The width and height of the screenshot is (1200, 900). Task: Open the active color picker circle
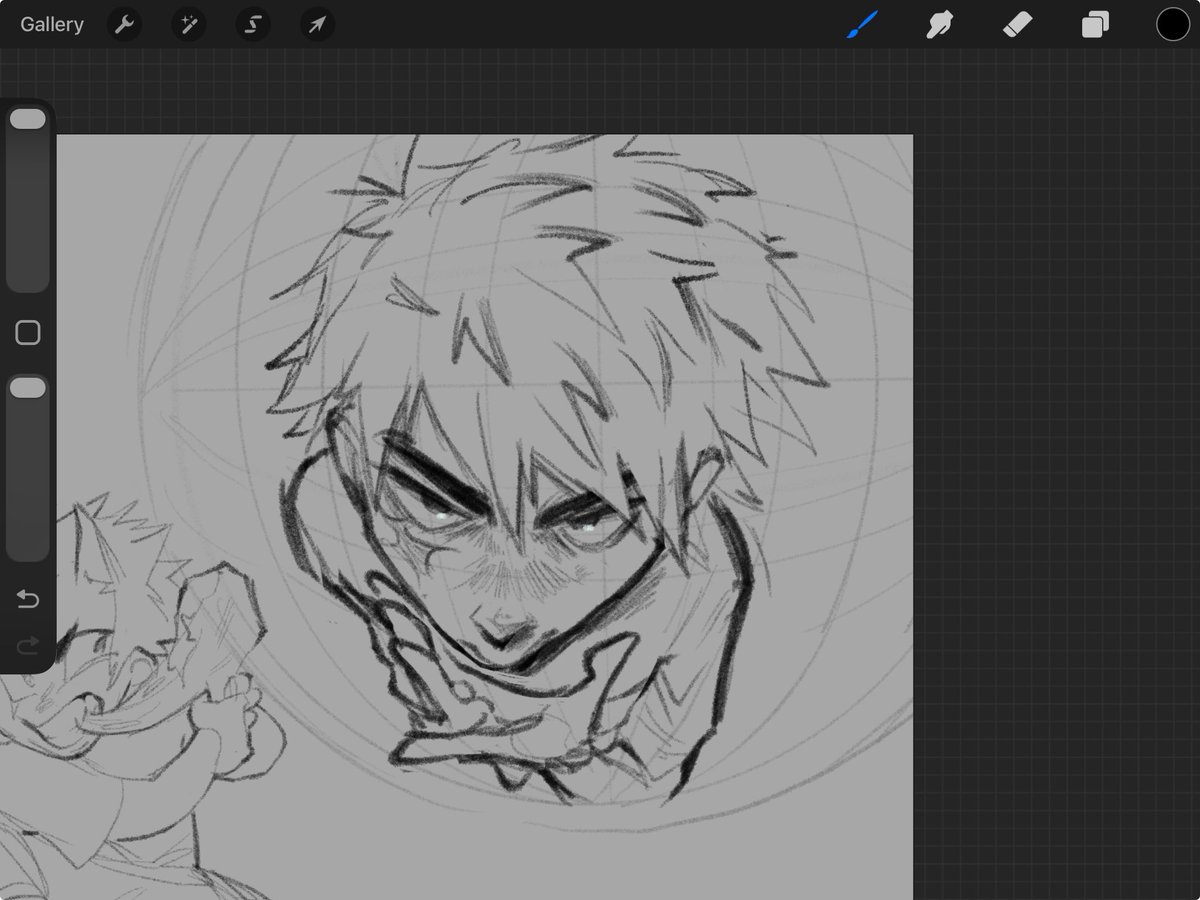pos(1173,24)
